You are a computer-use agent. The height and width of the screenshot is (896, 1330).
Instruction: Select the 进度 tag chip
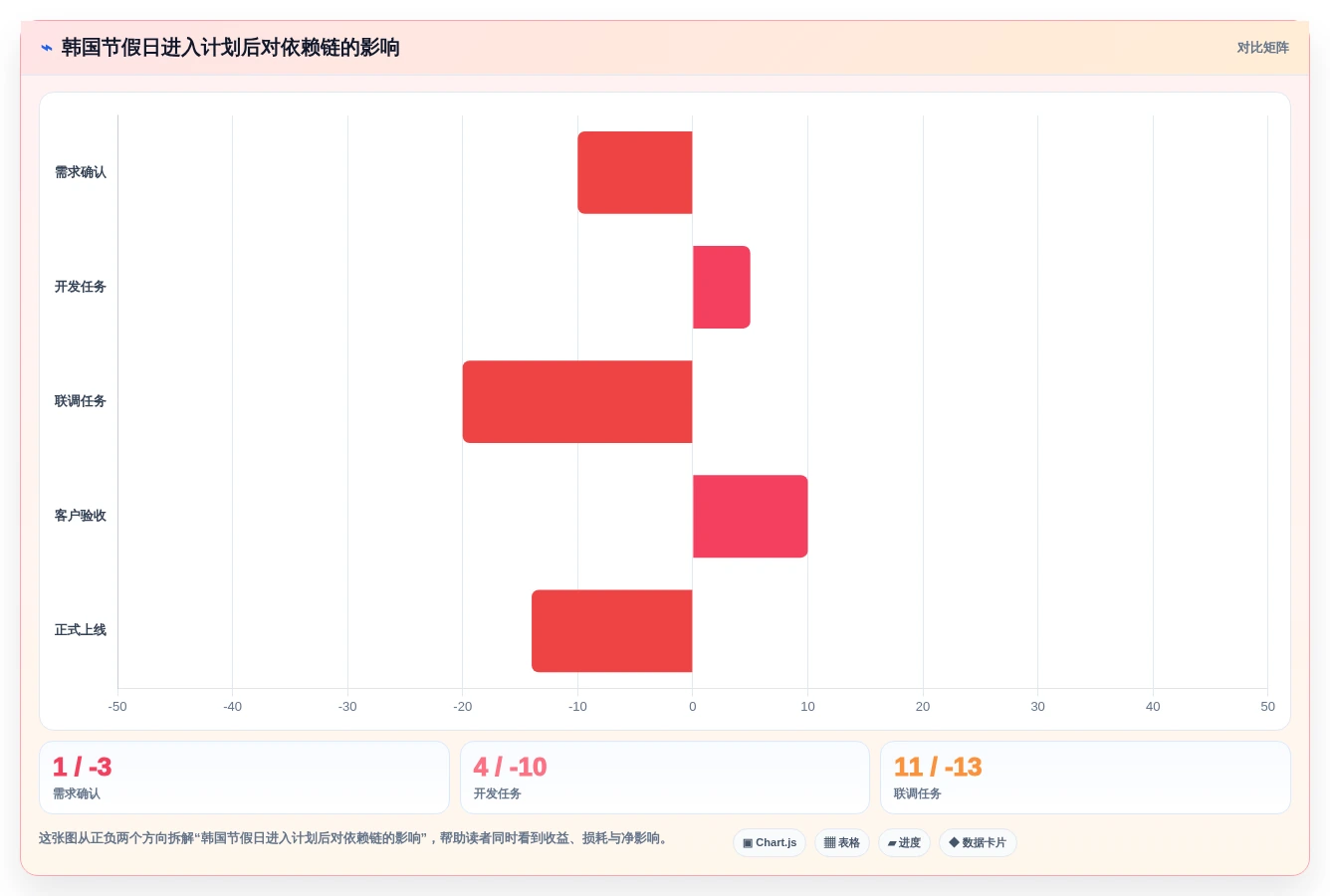click(x=904, y=842)
